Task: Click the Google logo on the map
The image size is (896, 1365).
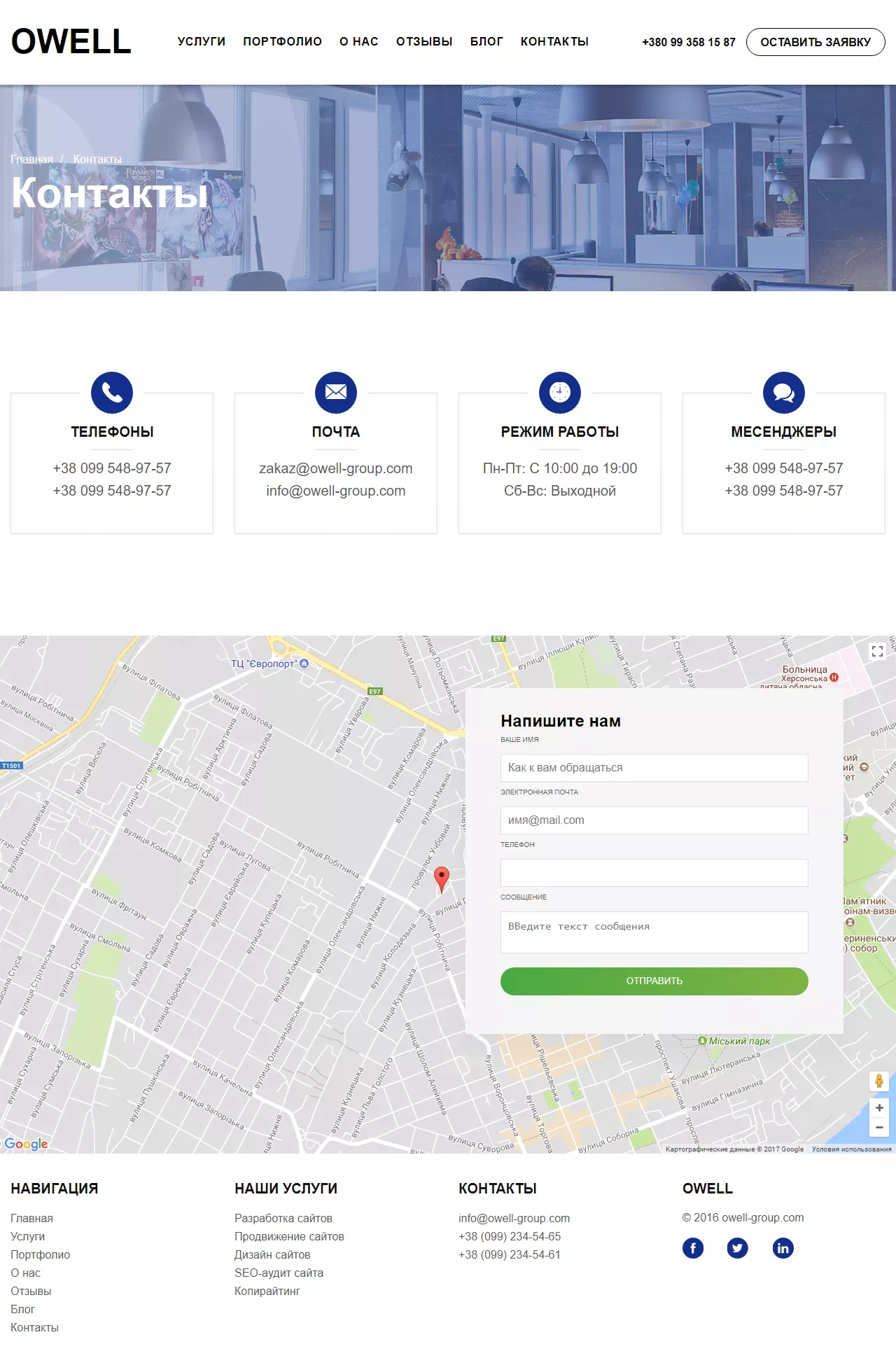Action: [26, 1144]
